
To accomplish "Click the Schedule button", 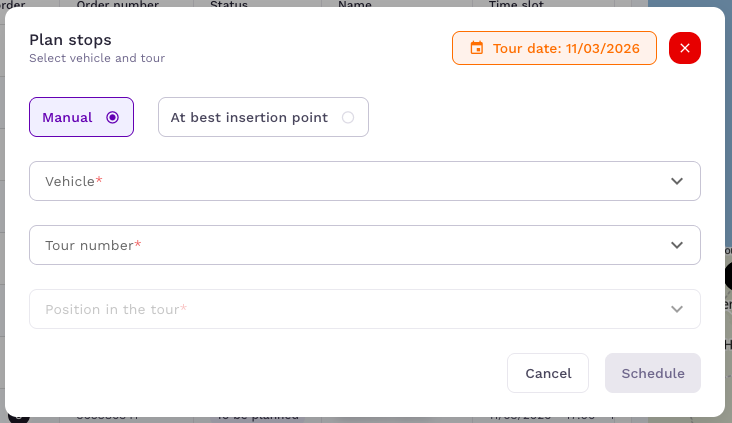I will 652,373.
